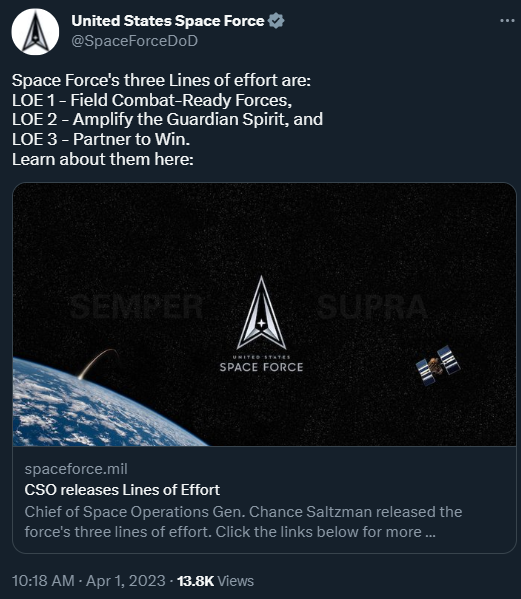Click the Space Force delta logo in image

[x=261, y=312]
